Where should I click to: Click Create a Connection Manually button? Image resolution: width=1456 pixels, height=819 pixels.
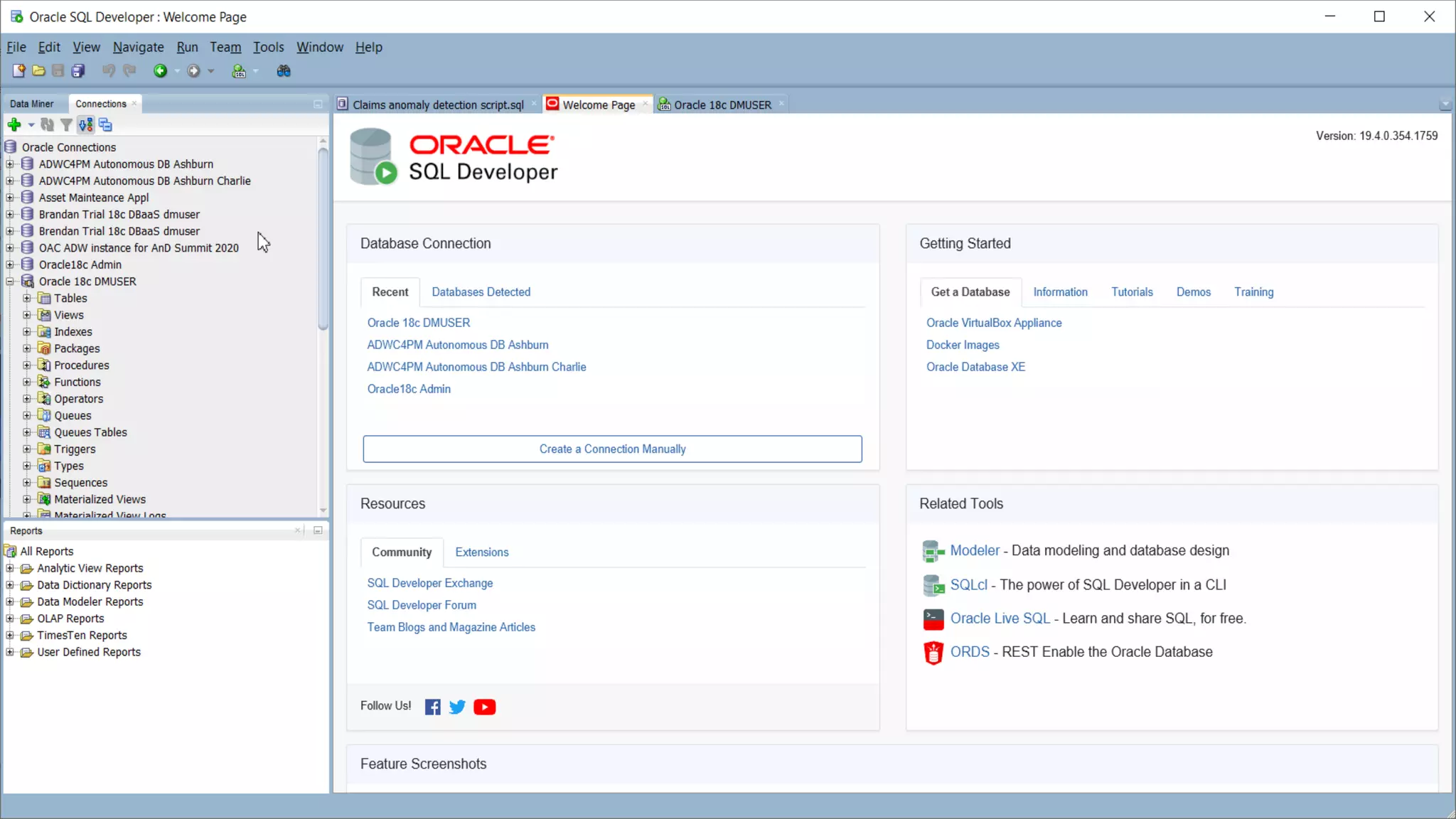pyautogui.click(x=612, y=449)
